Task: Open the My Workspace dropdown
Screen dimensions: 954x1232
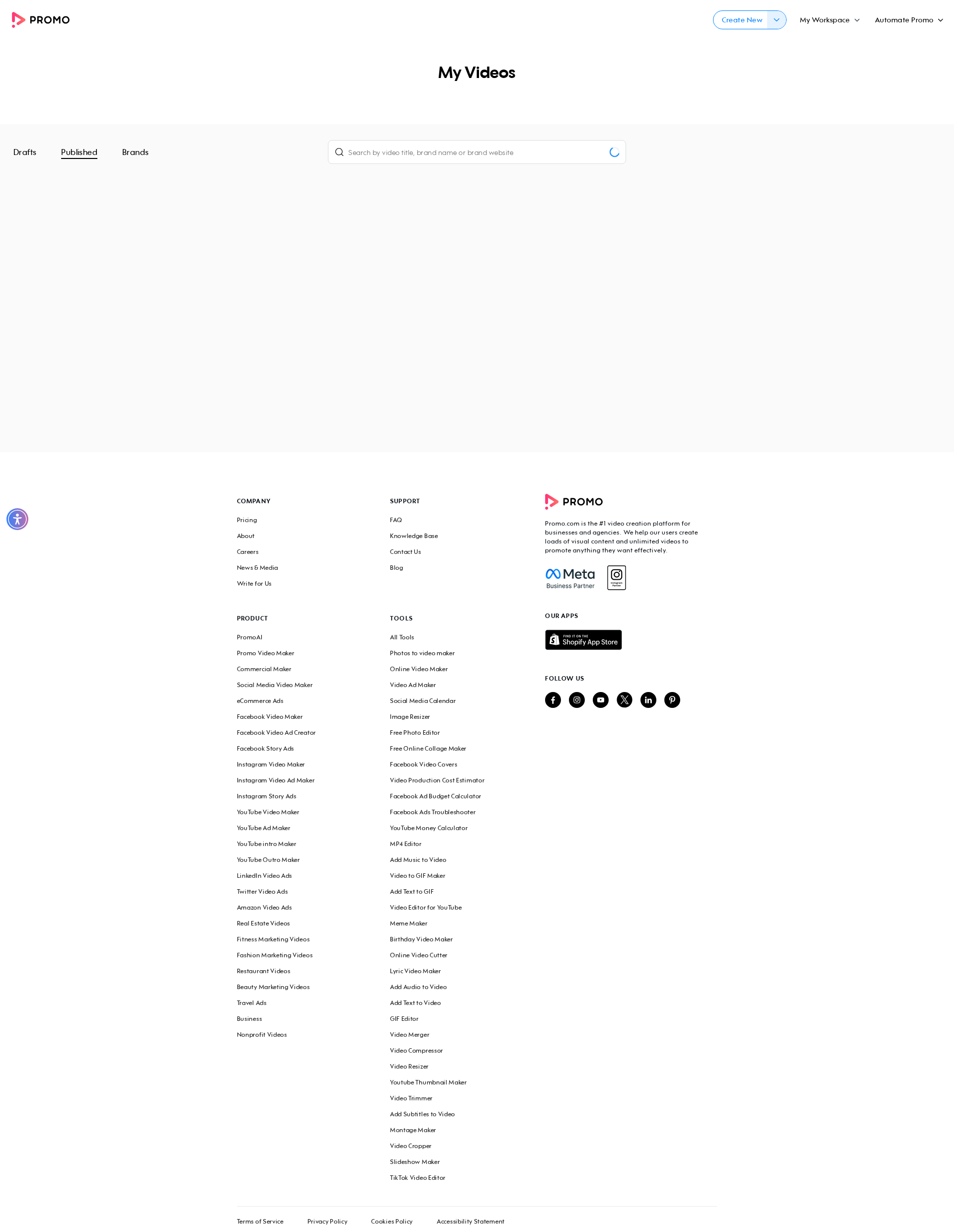Action: pos(829,20)
